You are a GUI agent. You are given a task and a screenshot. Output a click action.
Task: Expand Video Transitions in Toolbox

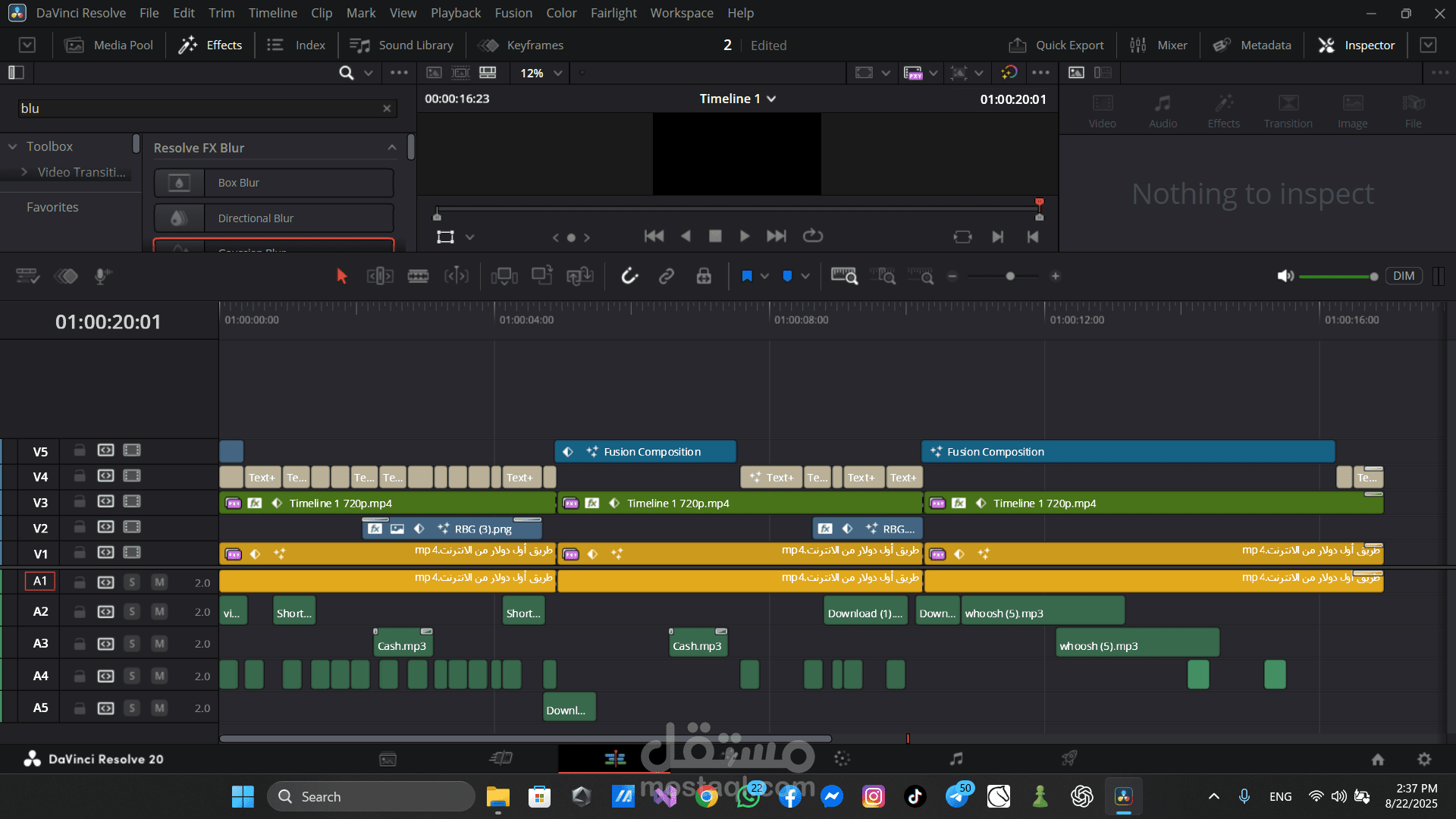25,172
